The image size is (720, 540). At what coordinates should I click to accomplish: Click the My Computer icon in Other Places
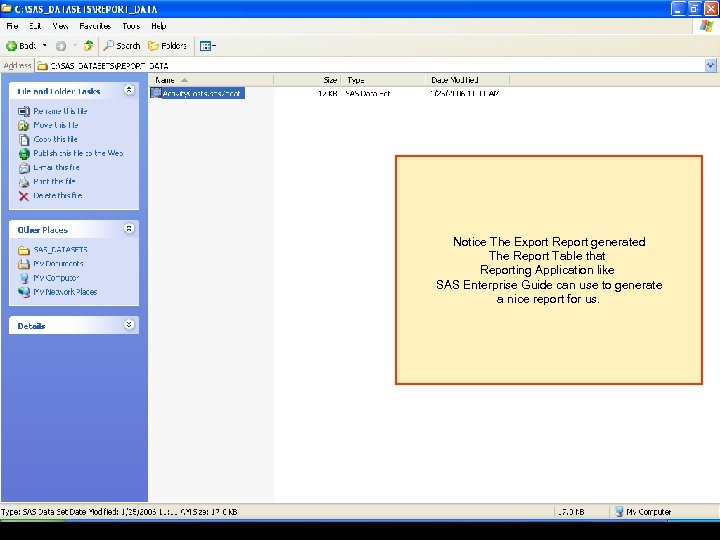pyautogui.click(x=24, y=278)
